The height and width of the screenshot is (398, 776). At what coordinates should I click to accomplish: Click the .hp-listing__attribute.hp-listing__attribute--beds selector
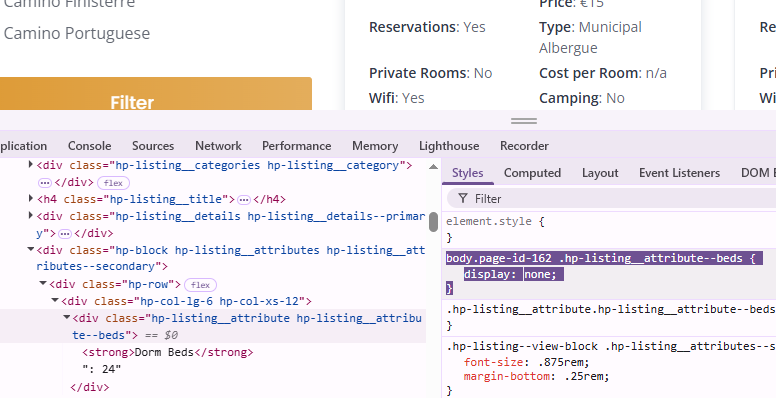611,309
